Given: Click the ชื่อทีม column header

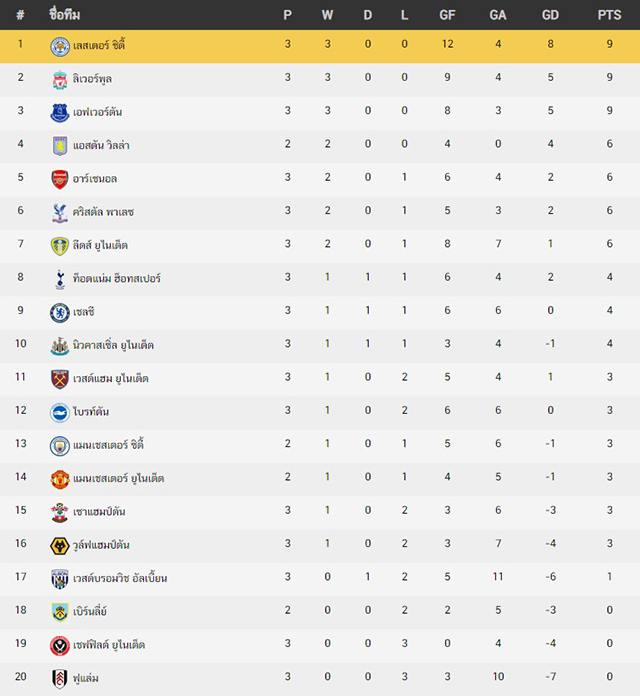Looking at the screenshot, I should tap(64, 15).
